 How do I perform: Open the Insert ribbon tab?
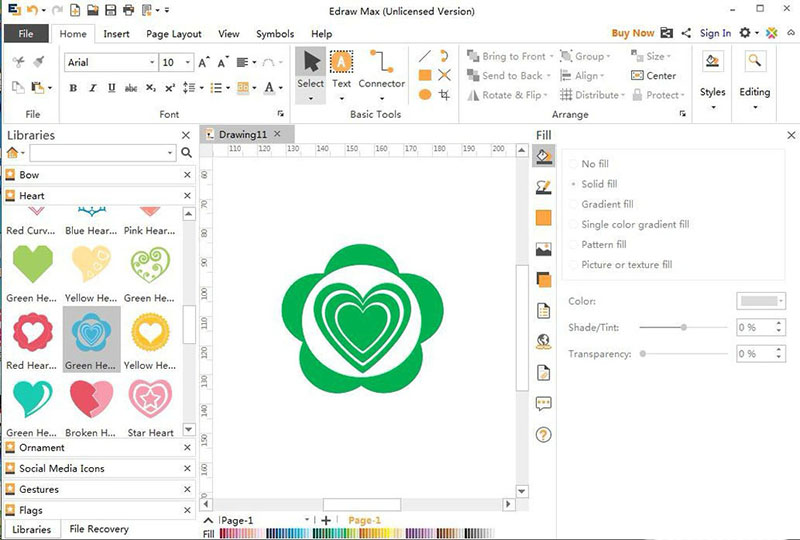pyautogui.click(x=116, y=34)
